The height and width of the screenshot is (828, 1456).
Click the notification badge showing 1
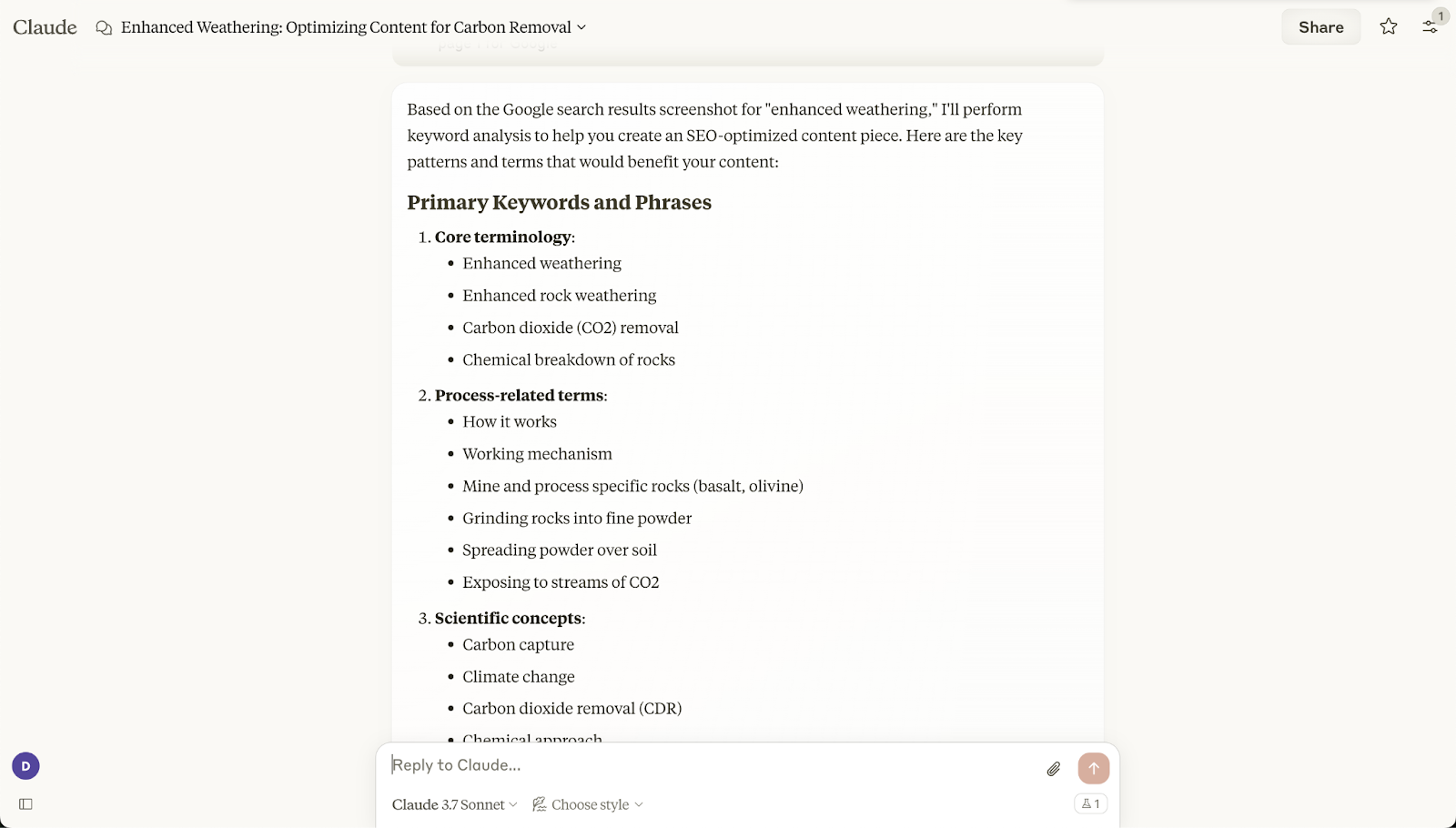(1440, 15)
